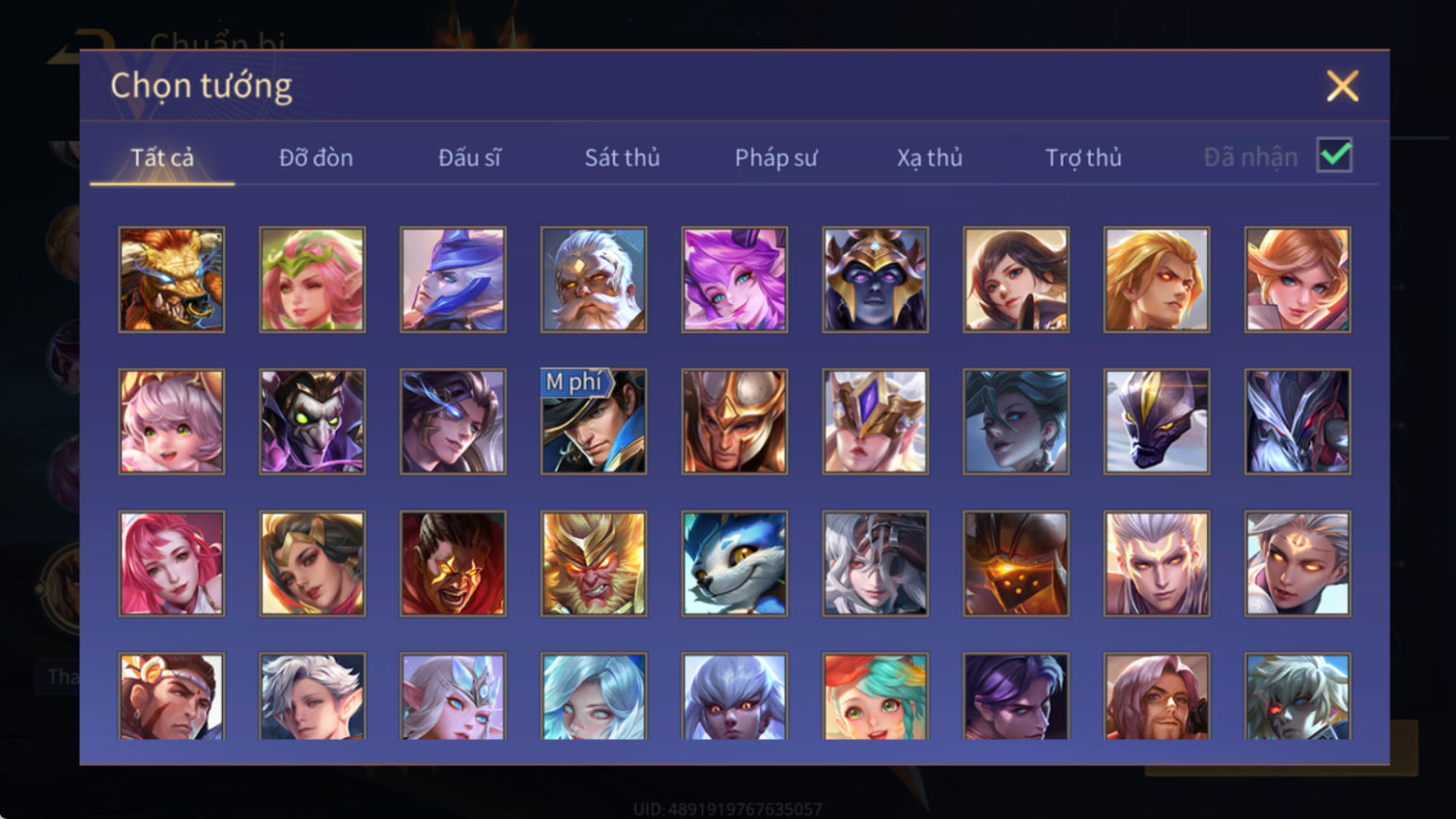
Task: Open the 'Đấu sĩ' tab
Action: click(x=469, y=157)
